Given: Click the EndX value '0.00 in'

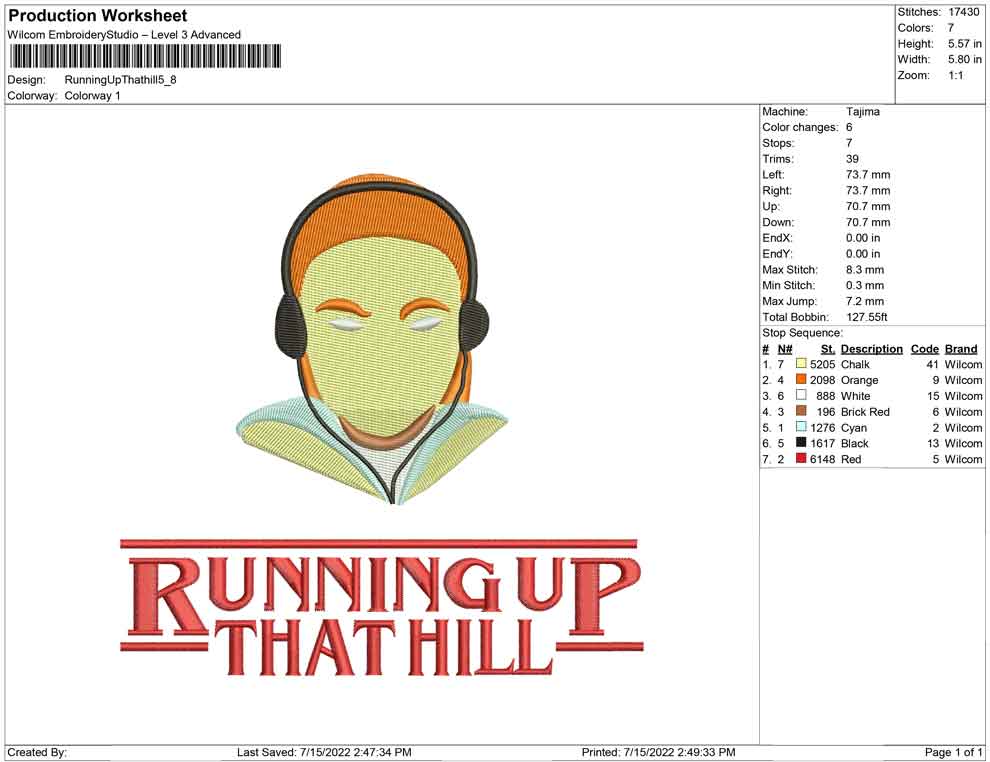Looking at the screenshot, I should 863,237.
